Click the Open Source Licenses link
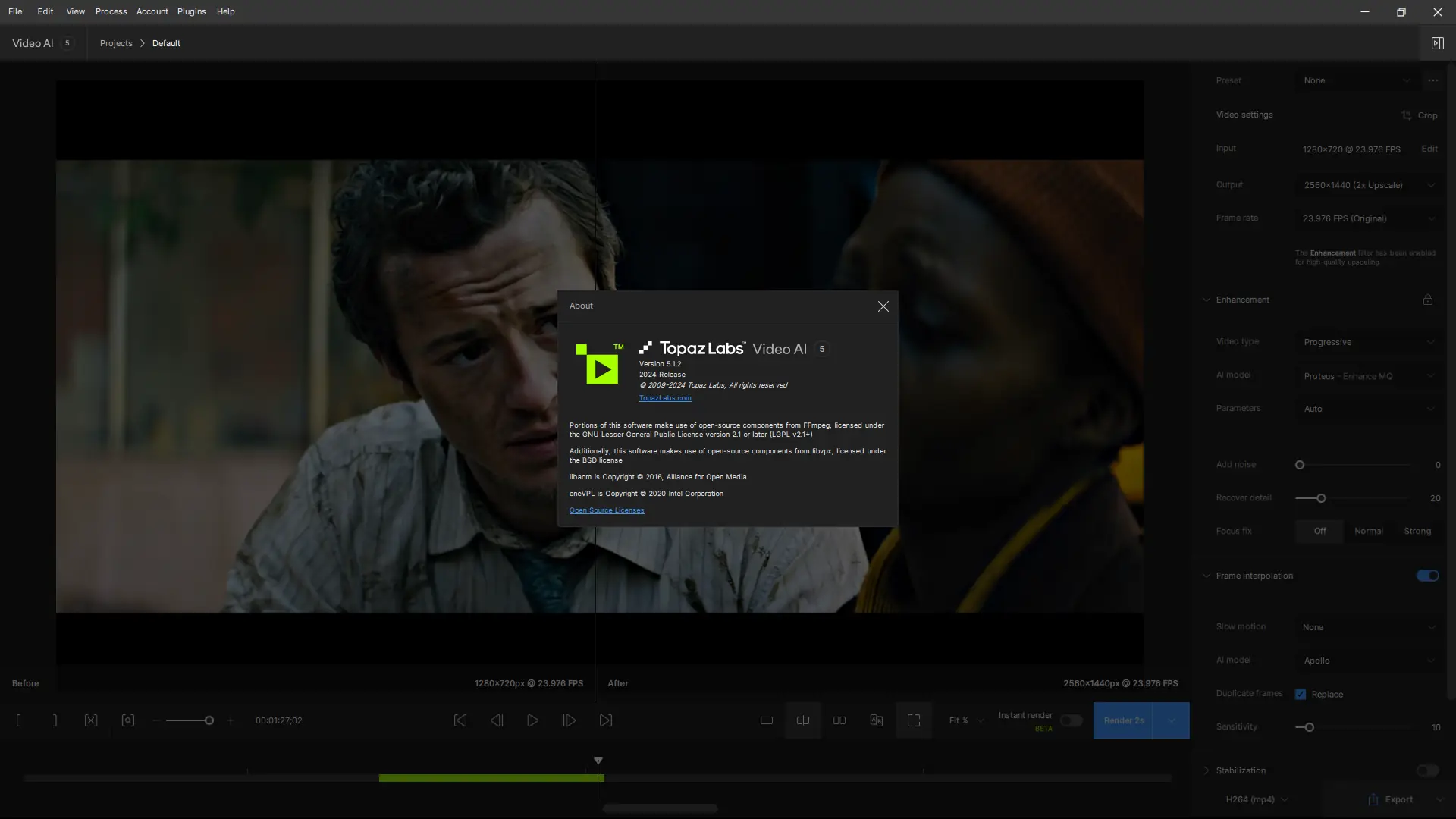 606,510
